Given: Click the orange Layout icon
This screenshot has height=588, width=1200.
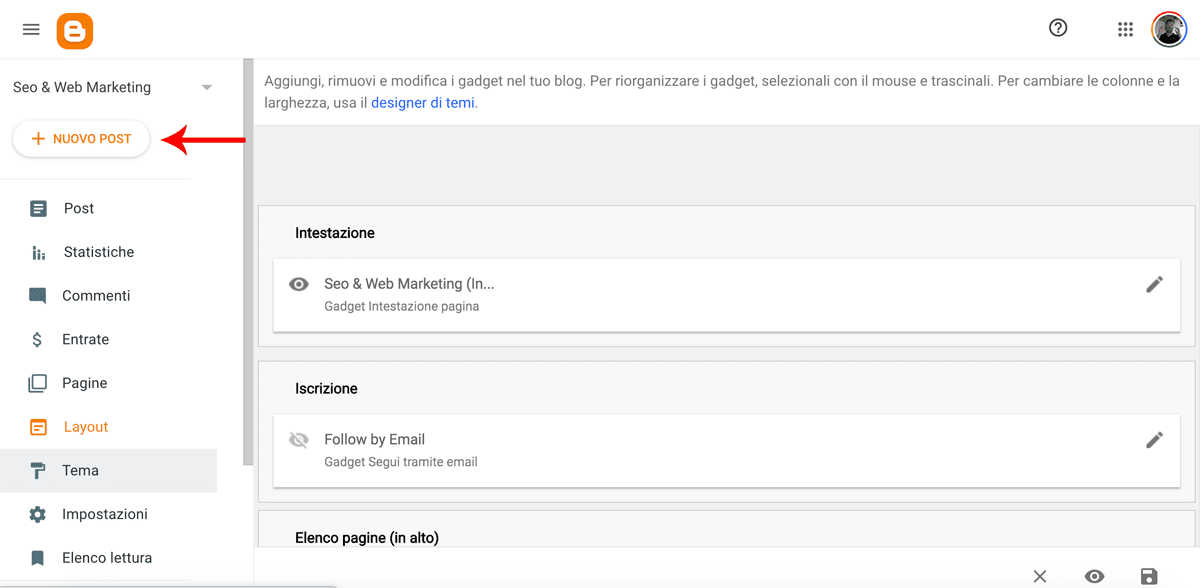Looking at the screenshot, I should [38, 427].
